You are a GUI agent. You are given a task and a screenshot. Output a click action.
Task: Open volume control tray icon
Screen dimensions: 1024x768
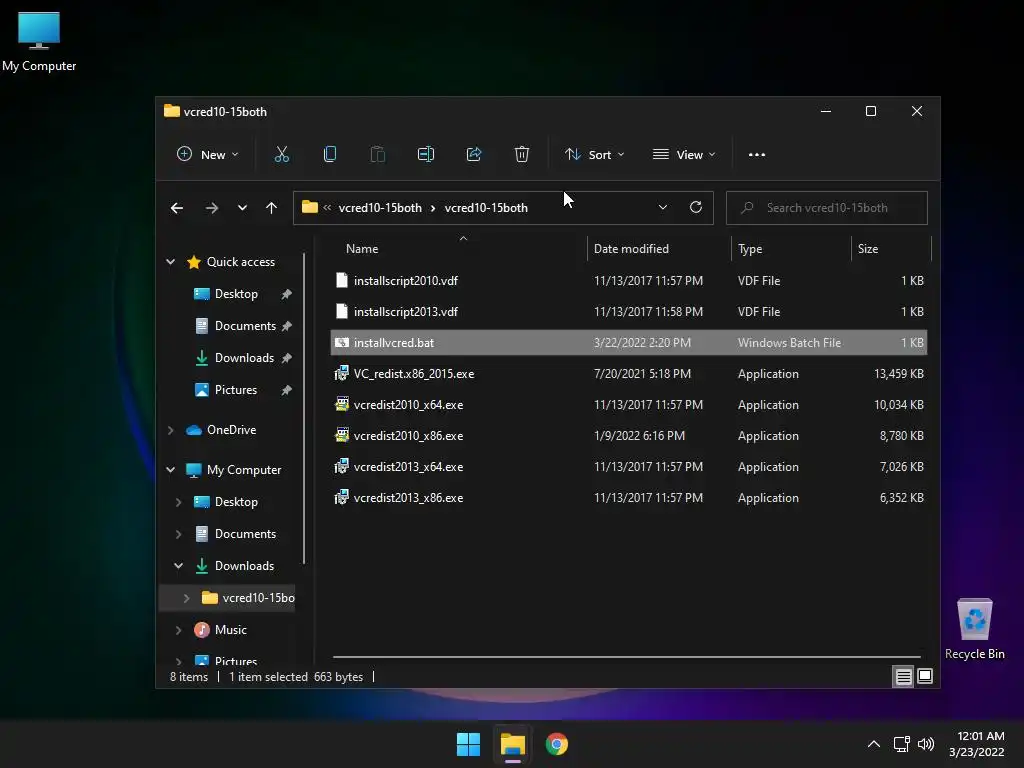(926, 744)
